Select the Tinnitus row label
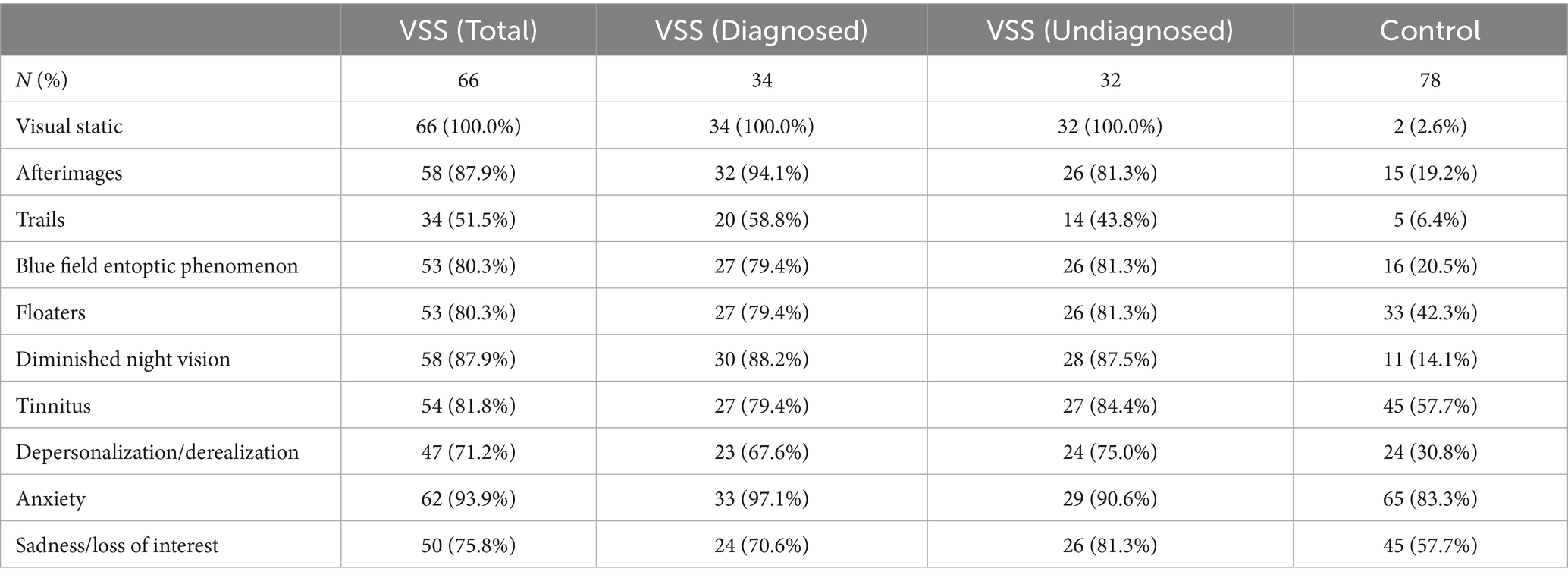The image size is (1568, 581). pyautogui.click(x=53, y=406)
